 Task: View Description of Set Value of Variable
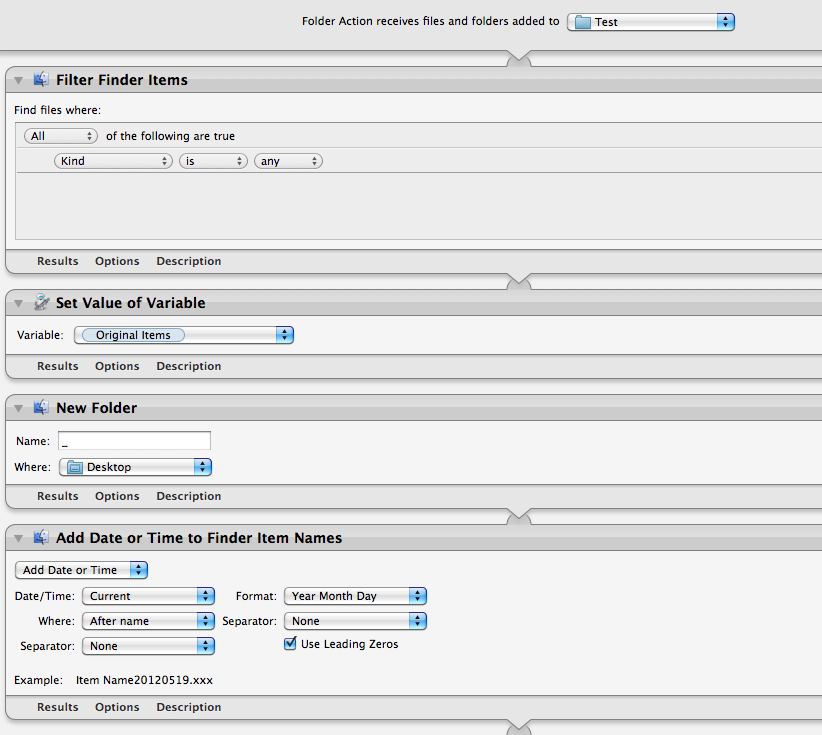(x=188, y=365)
